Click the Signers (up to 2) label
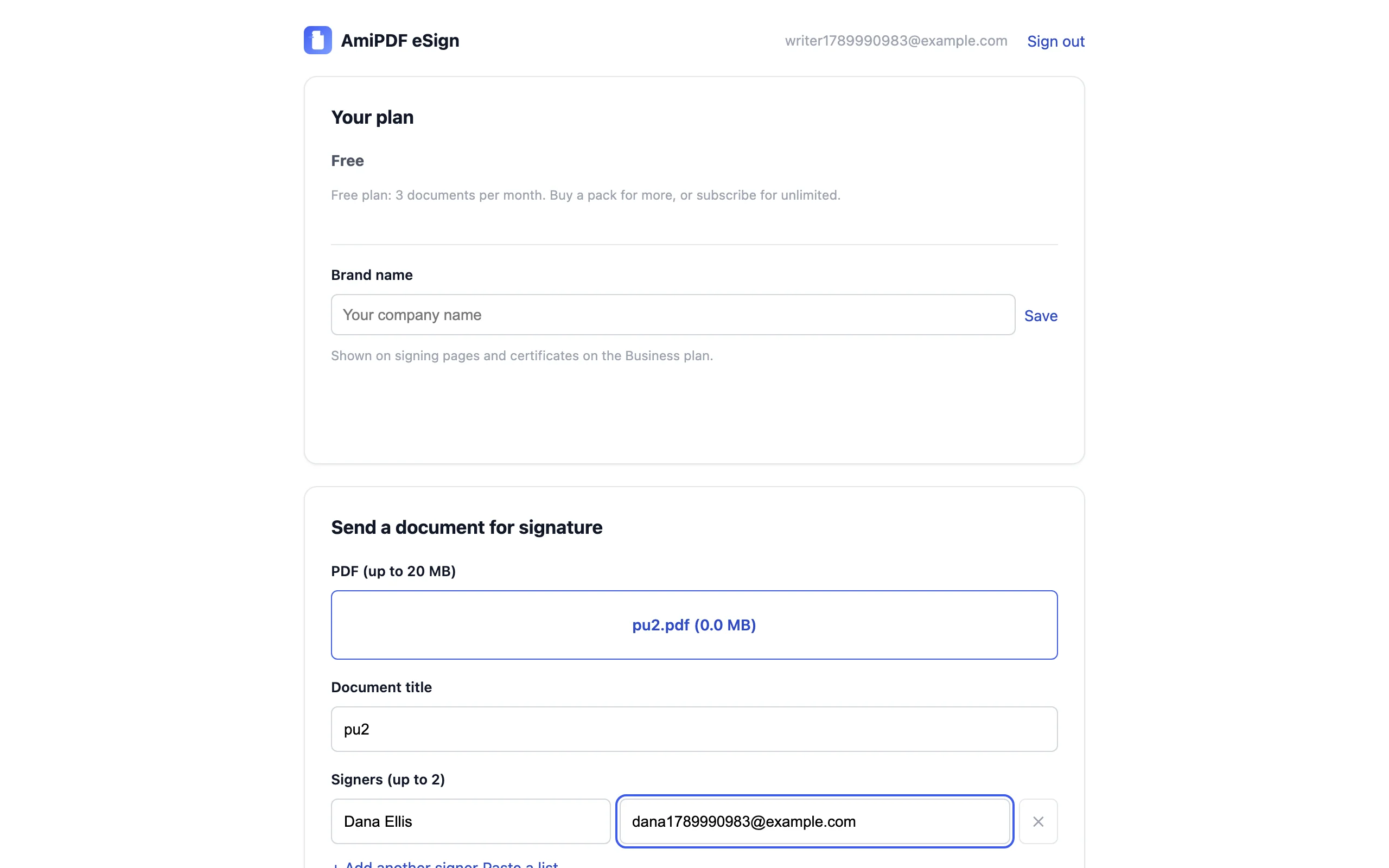Screen dimensions: 1389x868 (387, 779)
